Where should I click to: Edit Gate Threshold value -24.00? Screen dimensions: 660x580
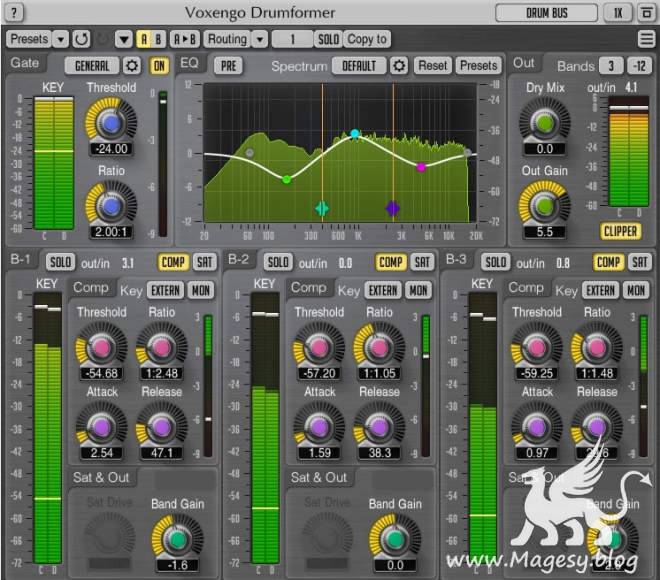111,149
